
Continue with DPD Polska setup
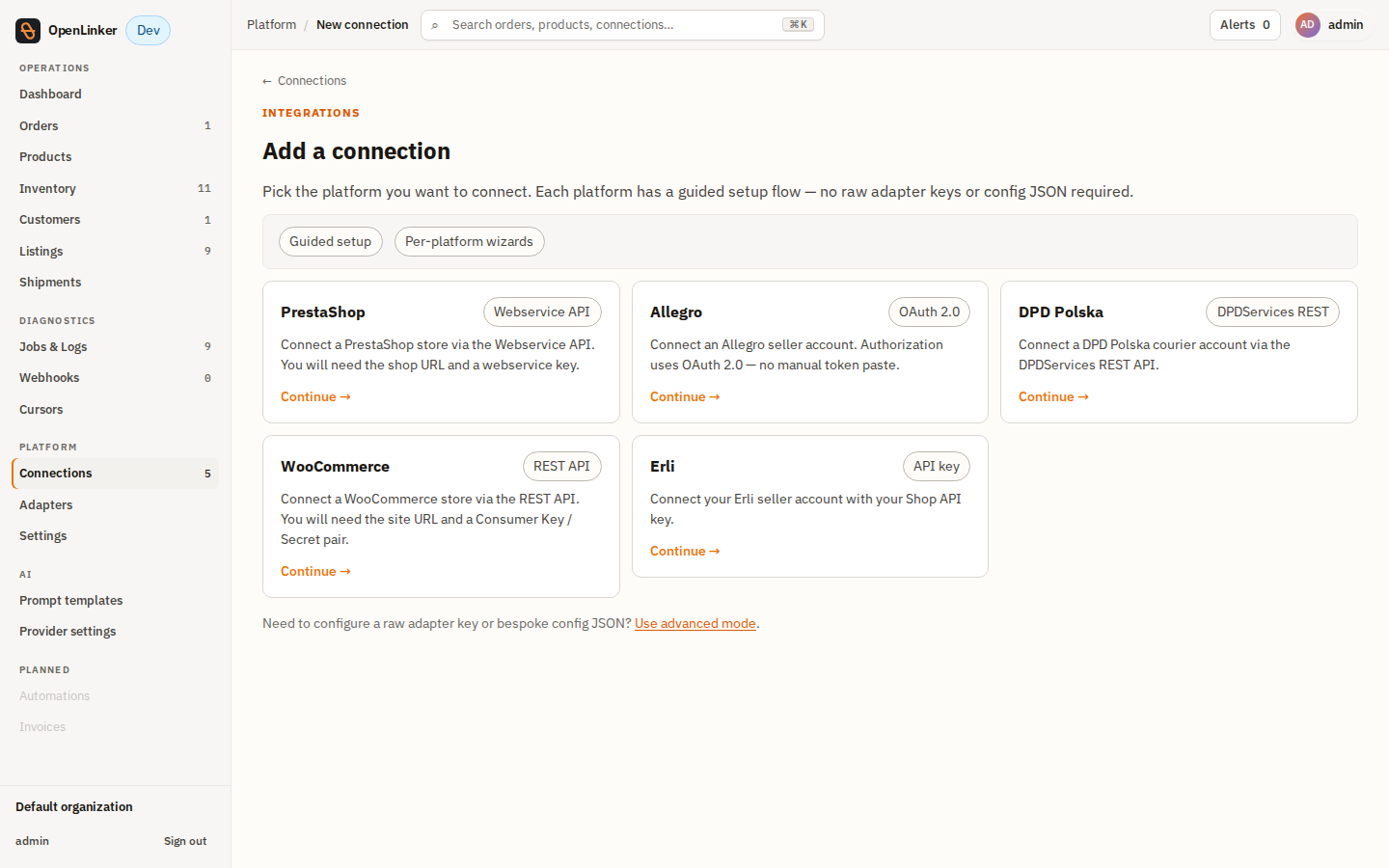pyautogui.click(x=1053, y=396)
